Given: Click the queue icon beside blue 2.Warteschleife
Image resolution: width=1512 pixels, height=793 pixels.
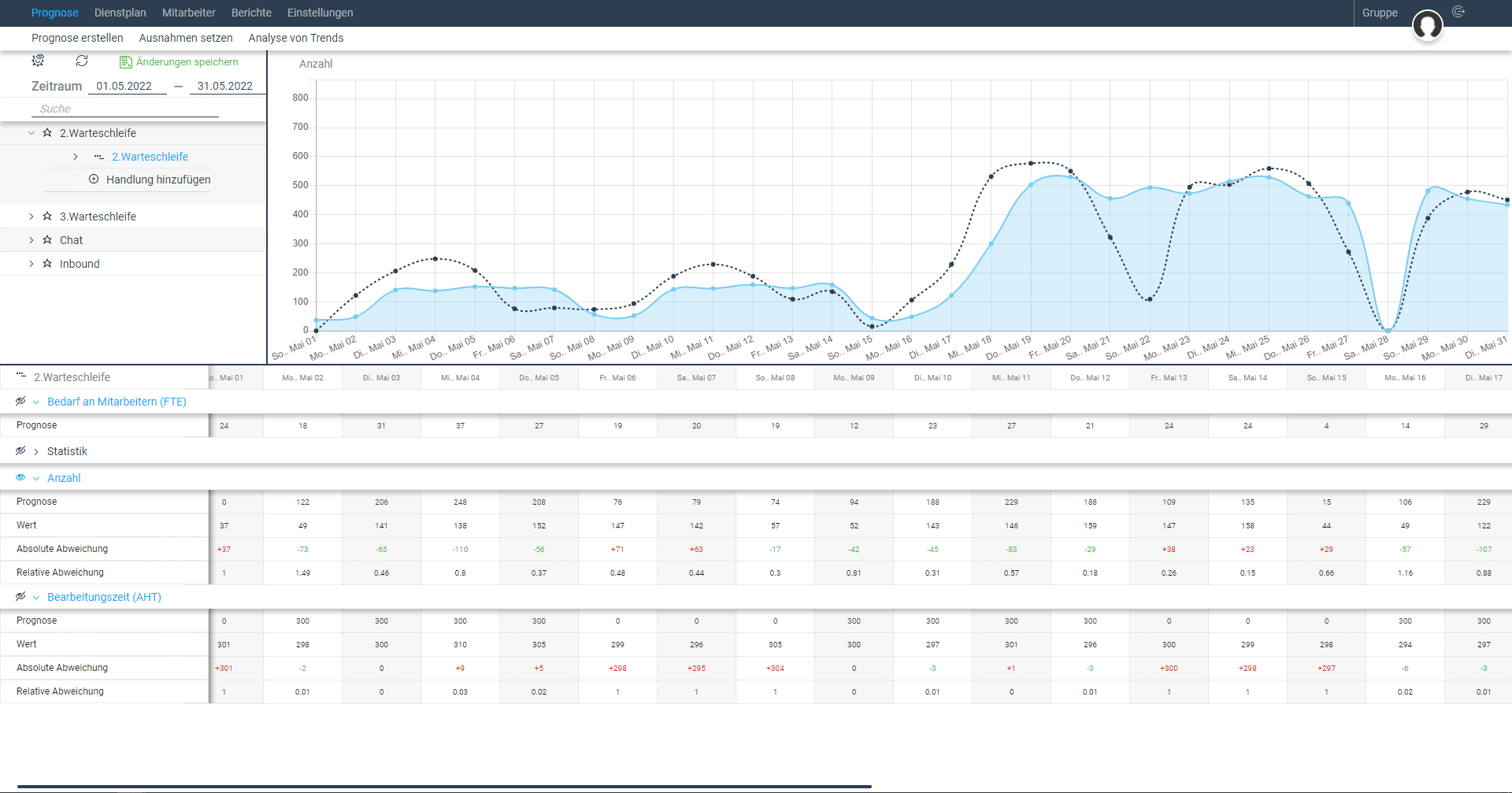Looking at the screenshot, I should [x=99, y=157].
